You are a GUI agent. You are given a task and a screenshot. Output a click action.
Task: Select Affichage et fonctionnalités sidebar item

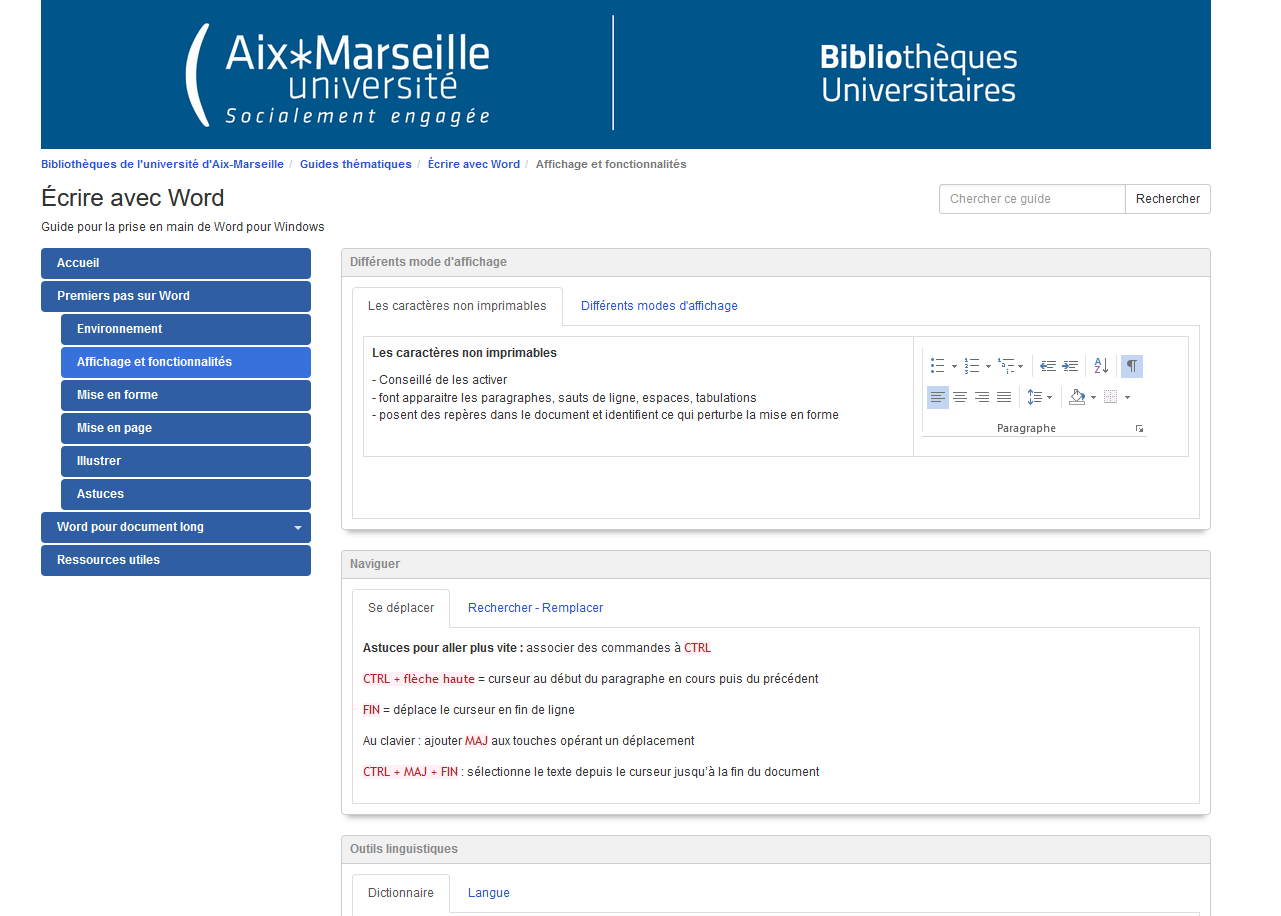pyautogui.click(x=186, y=362)
